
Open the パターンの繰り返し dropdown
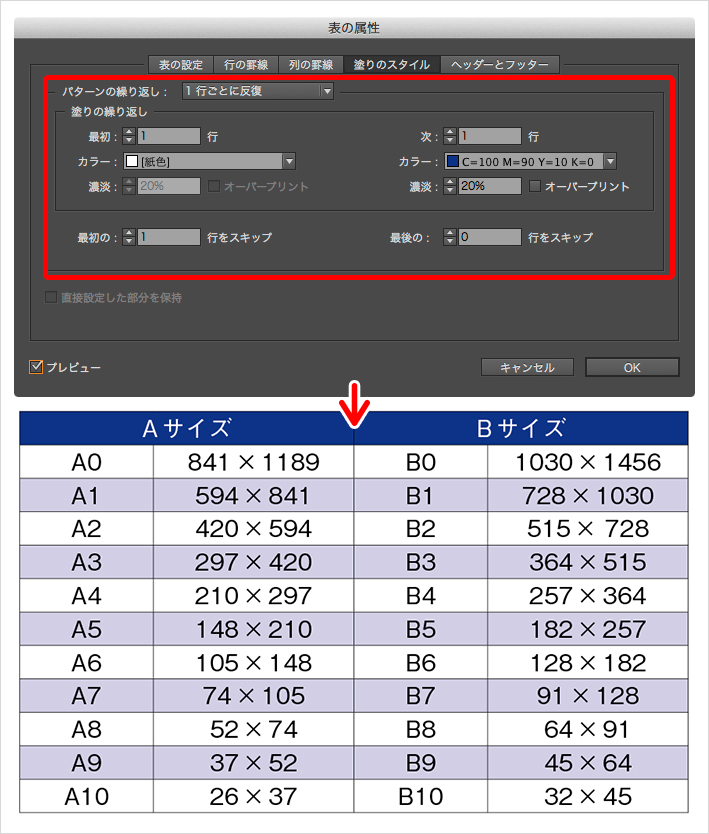(x=257, y=91)
